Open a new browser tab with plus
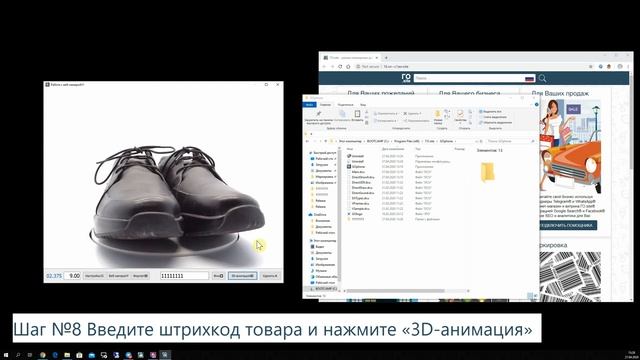640x360 pixels. point(386,58)
